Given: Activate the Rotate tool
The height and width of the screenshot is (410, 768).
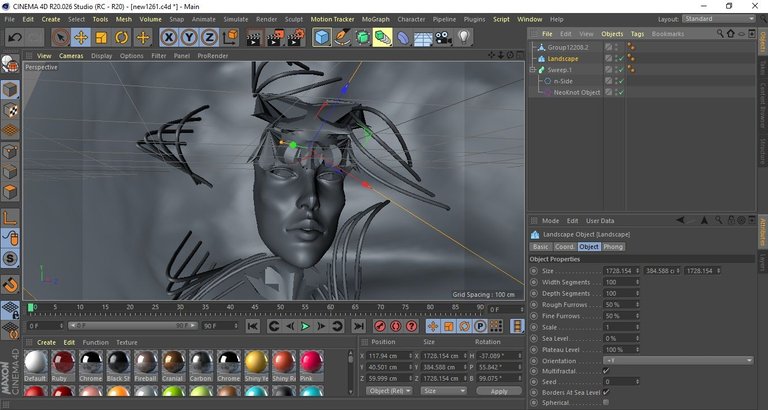Looking at the screenshot, I should [122, 37].
